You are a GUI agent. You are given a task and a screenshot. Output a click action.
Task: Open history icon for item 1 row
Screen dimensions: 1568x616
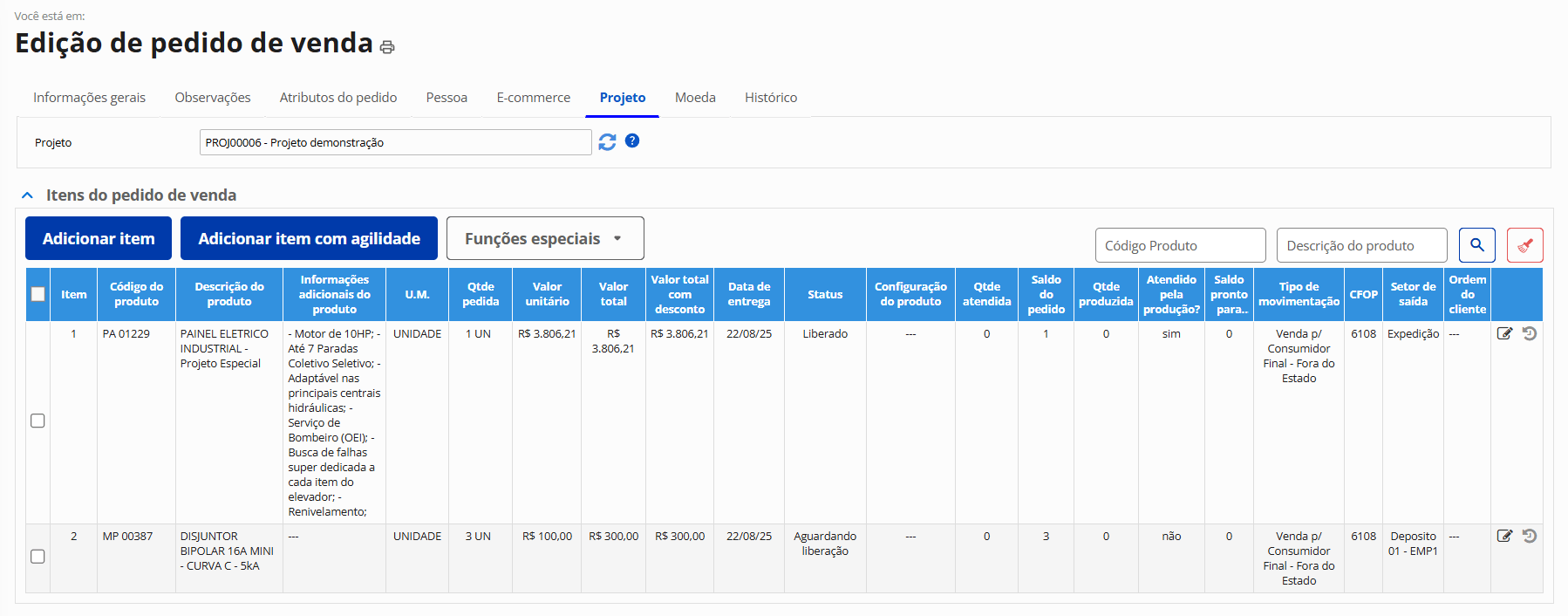click(1530, 333)
